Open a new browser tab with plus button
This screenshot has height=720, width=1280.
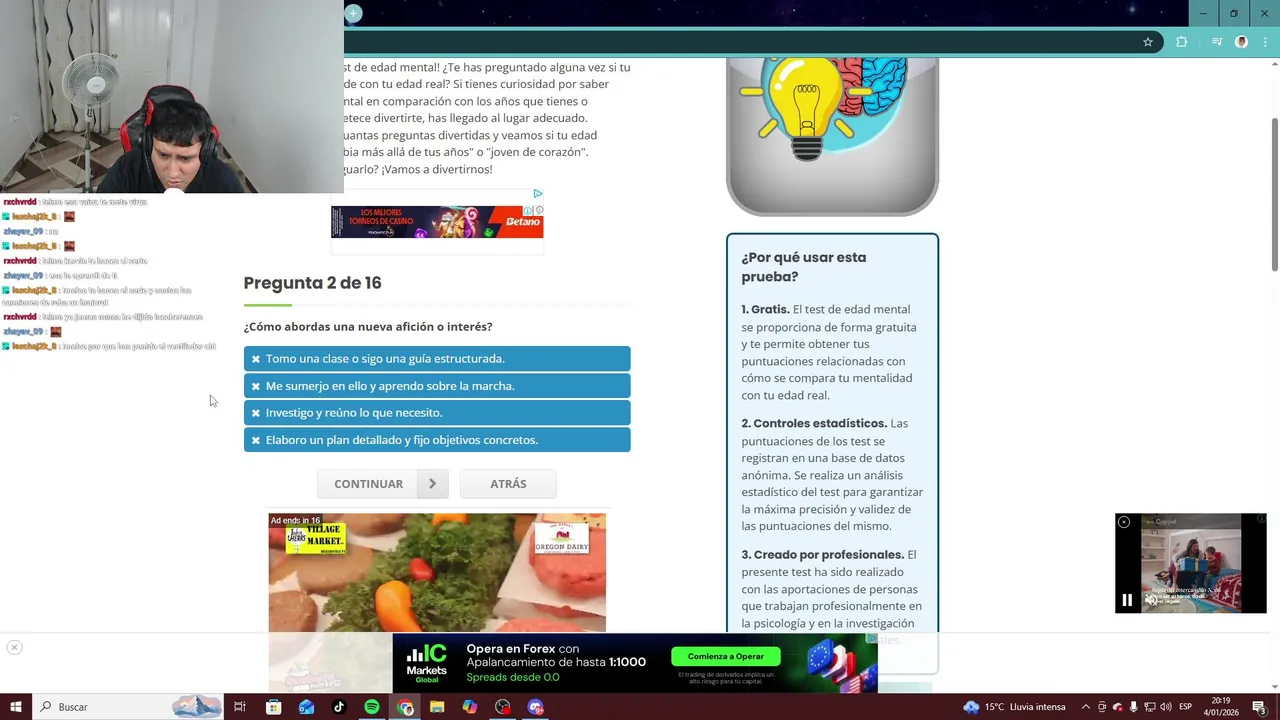[x=353, y=13]
